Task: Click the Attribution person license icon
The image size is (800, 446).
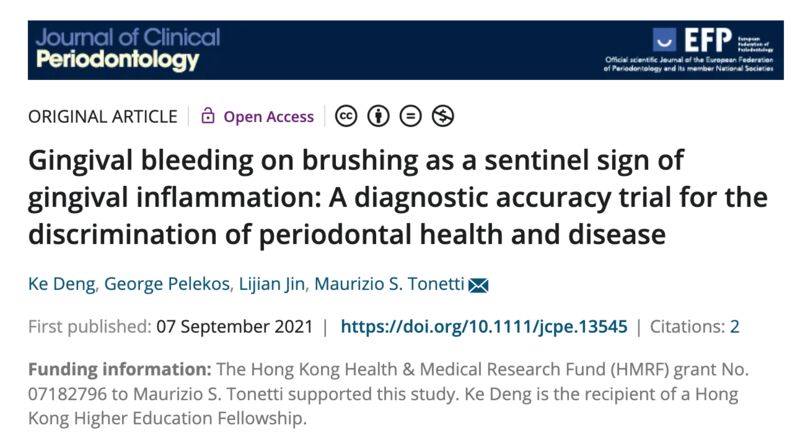Action: click(378, 116)
